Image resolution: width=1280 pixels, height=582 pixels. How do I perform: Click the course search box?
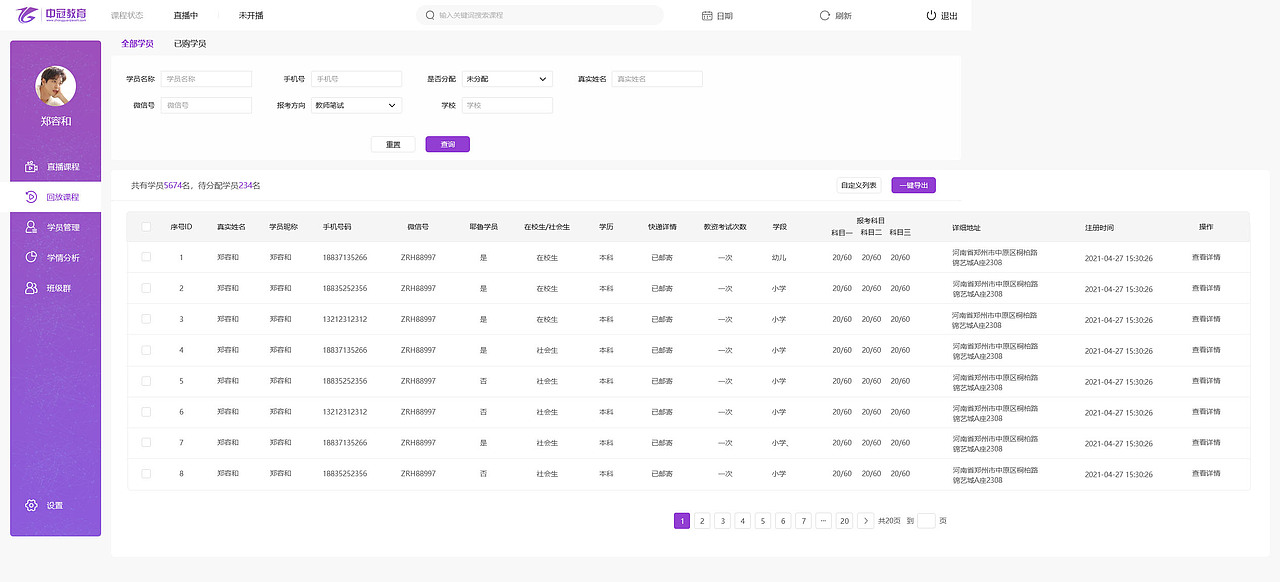[x=540, y=16]
